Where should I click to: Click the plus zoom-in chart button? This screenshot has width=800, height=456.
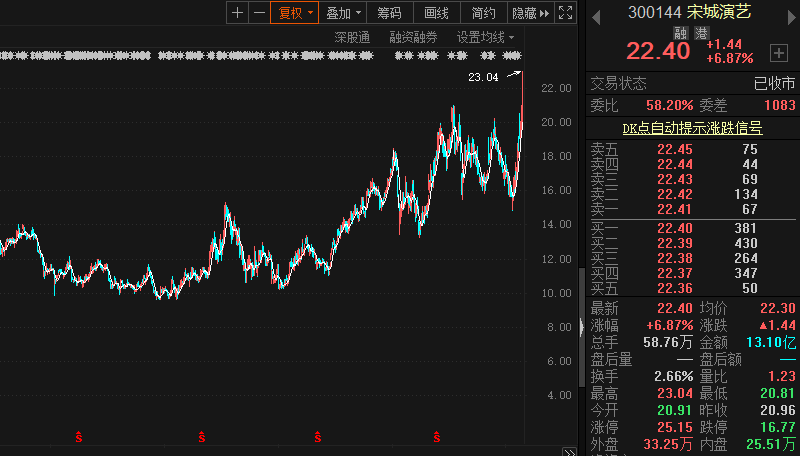tap(237, 13)
